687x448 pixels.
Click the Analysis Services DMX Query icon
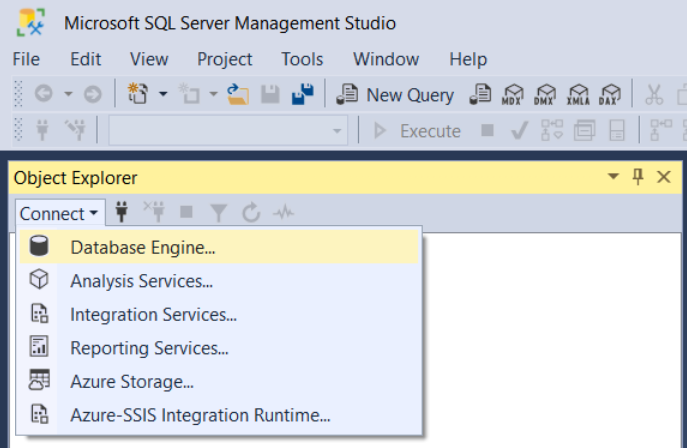tap(546, 95)
